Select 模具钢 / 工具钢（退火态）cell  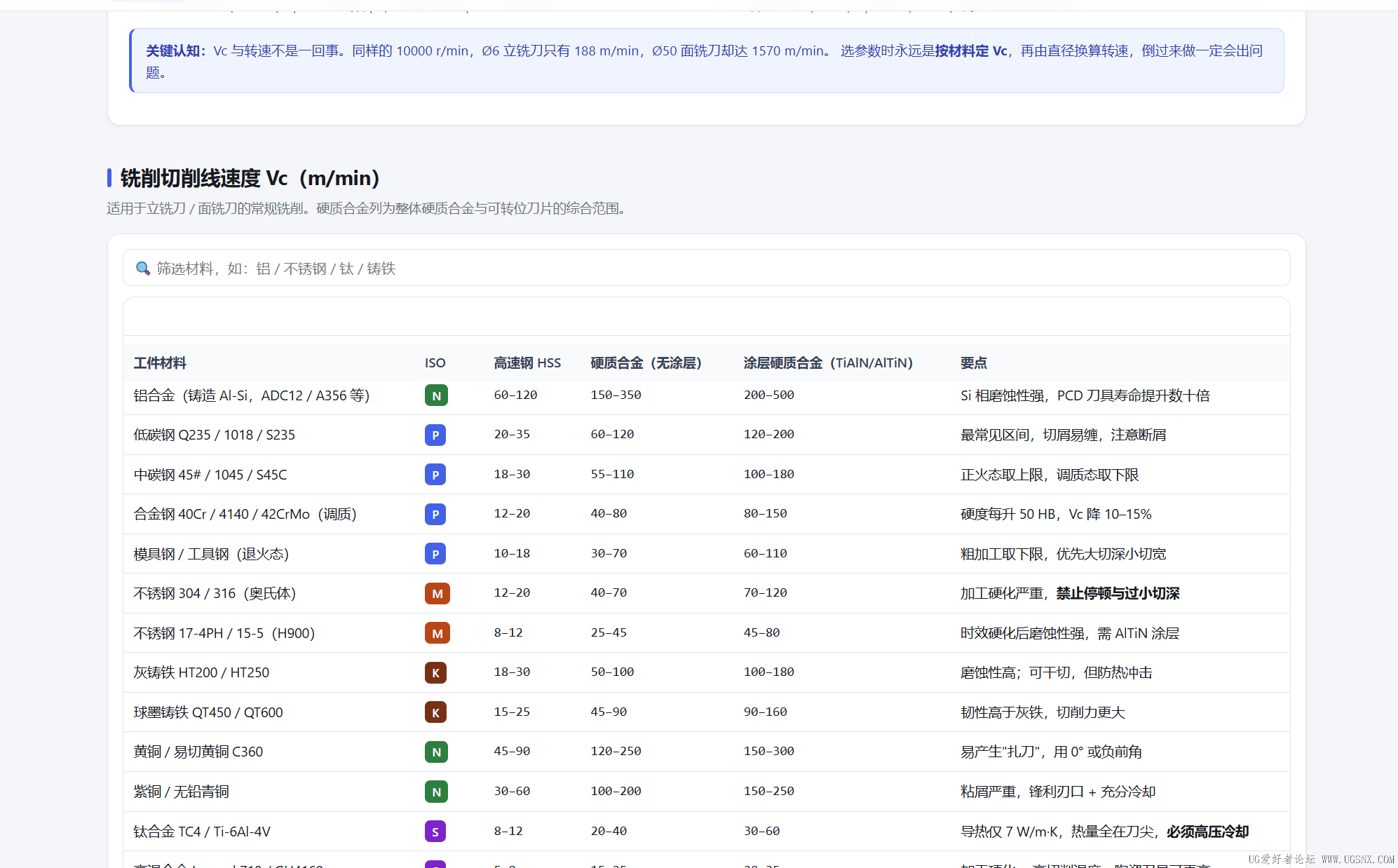click(x=211, y=554)
